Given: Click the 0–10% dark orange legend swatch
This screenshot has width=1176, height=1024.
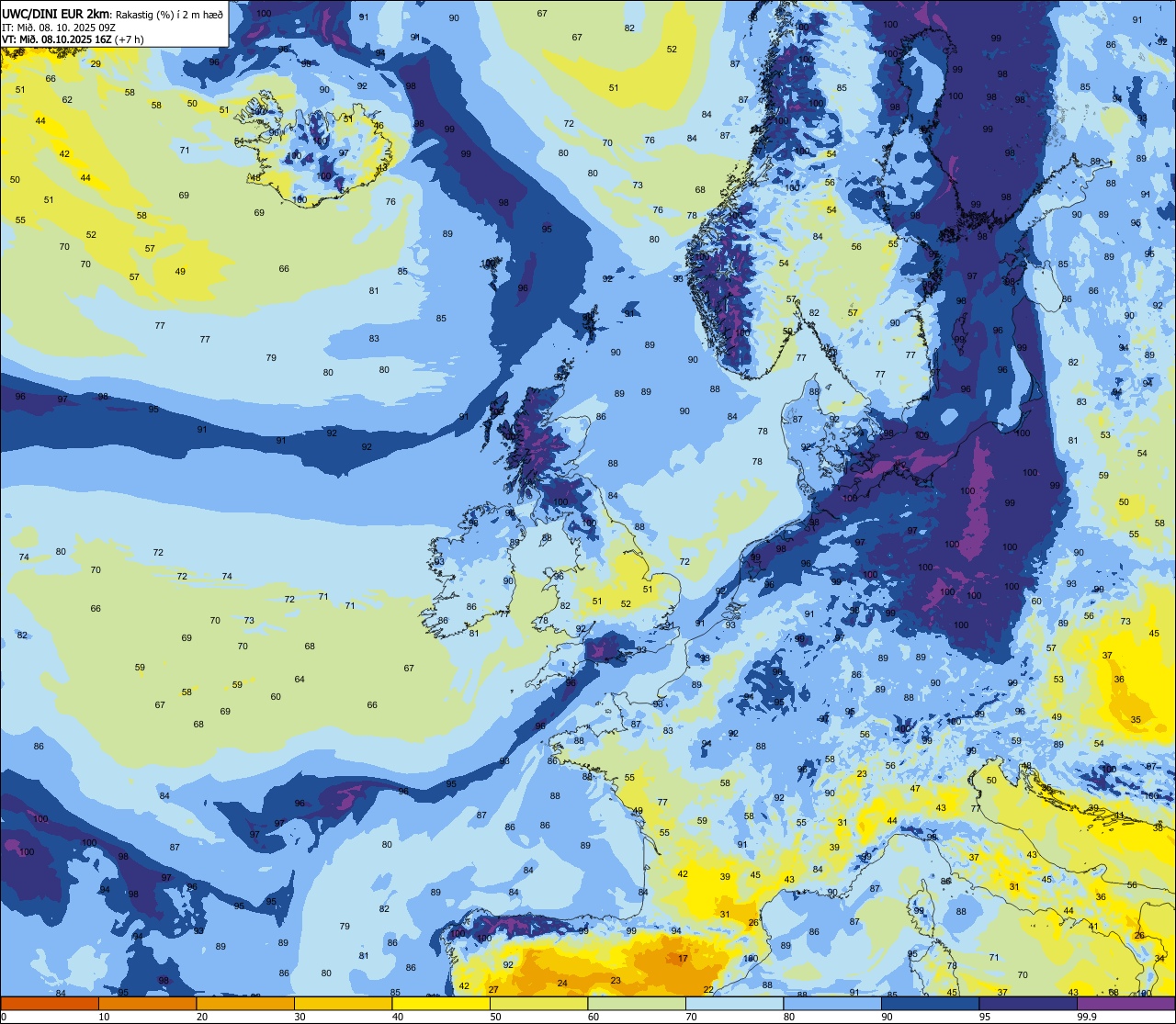Looking at the screenshot, I should click(x=50, y=1003).
